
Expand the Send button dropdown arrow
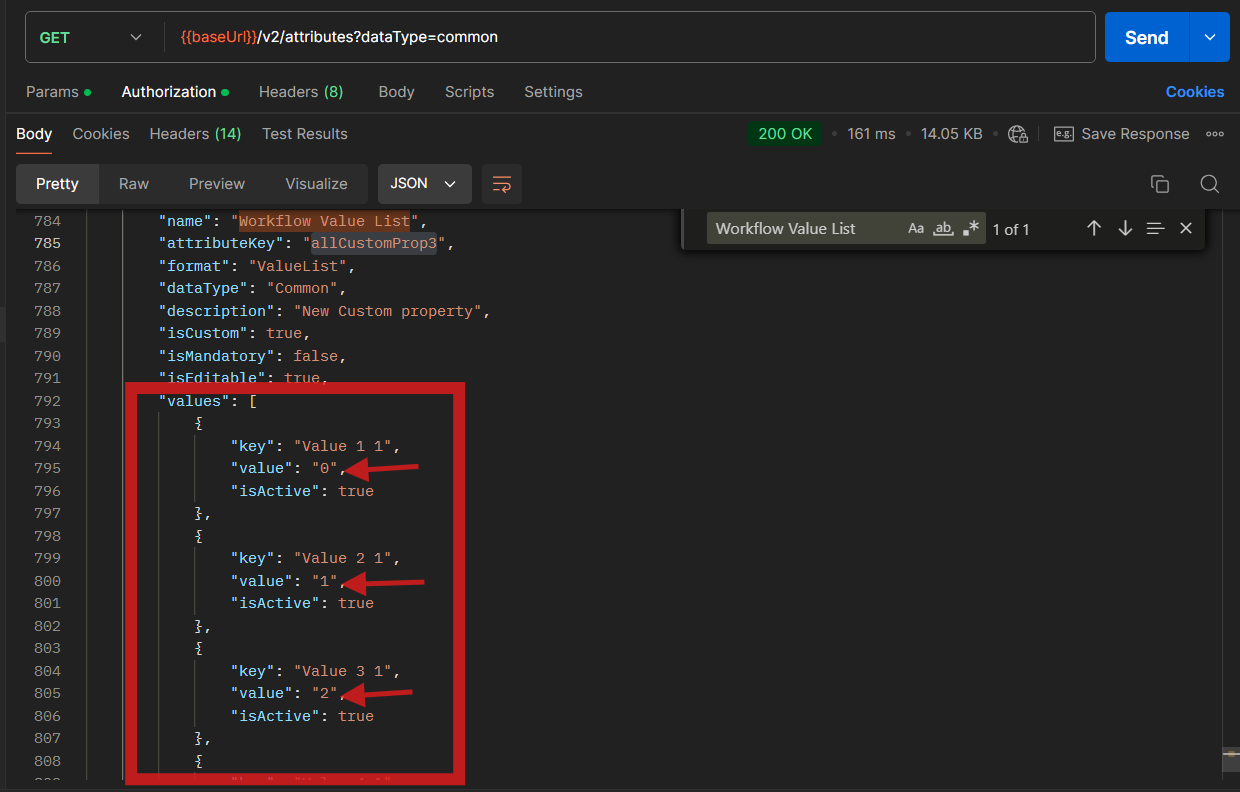click(1210, 38)
